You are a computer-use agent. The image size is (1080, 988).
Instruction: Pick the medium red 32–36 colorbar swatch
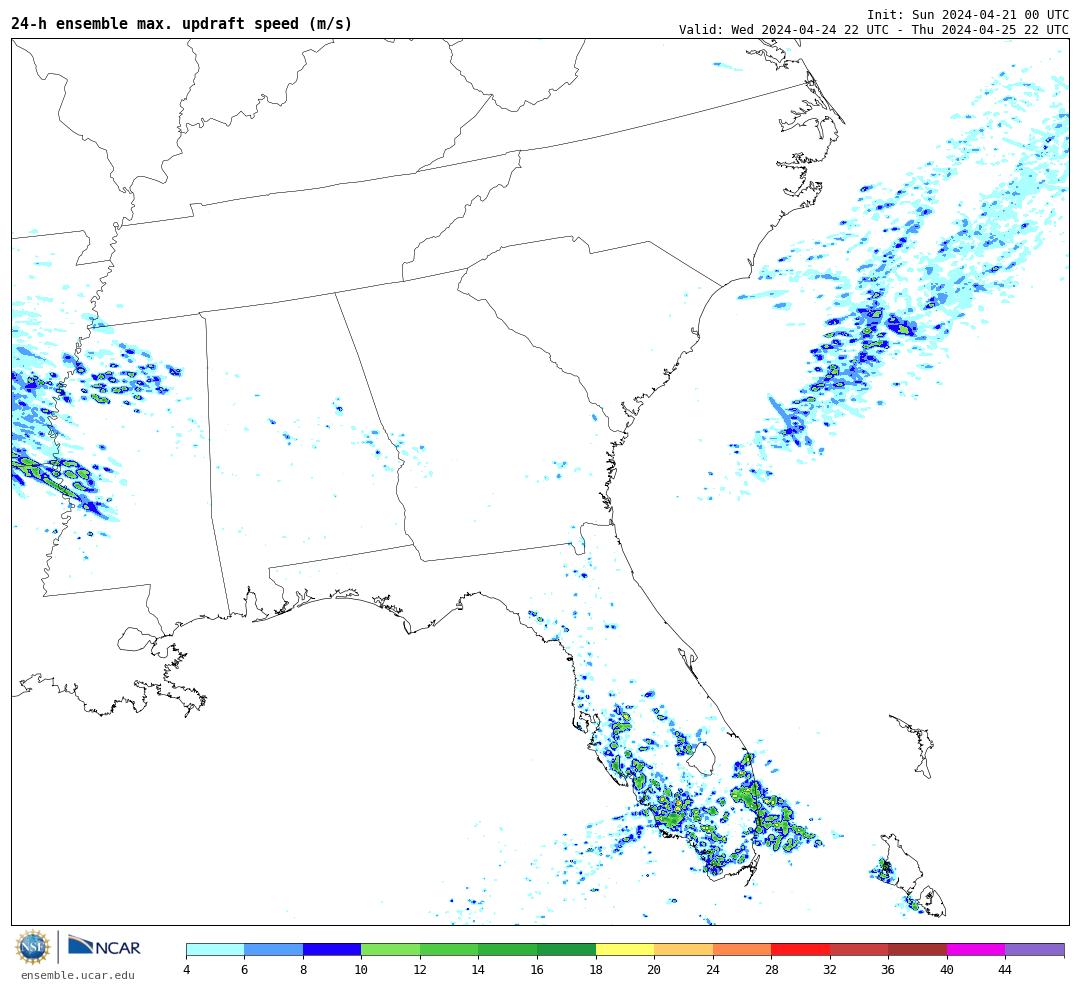click(859, 950)
